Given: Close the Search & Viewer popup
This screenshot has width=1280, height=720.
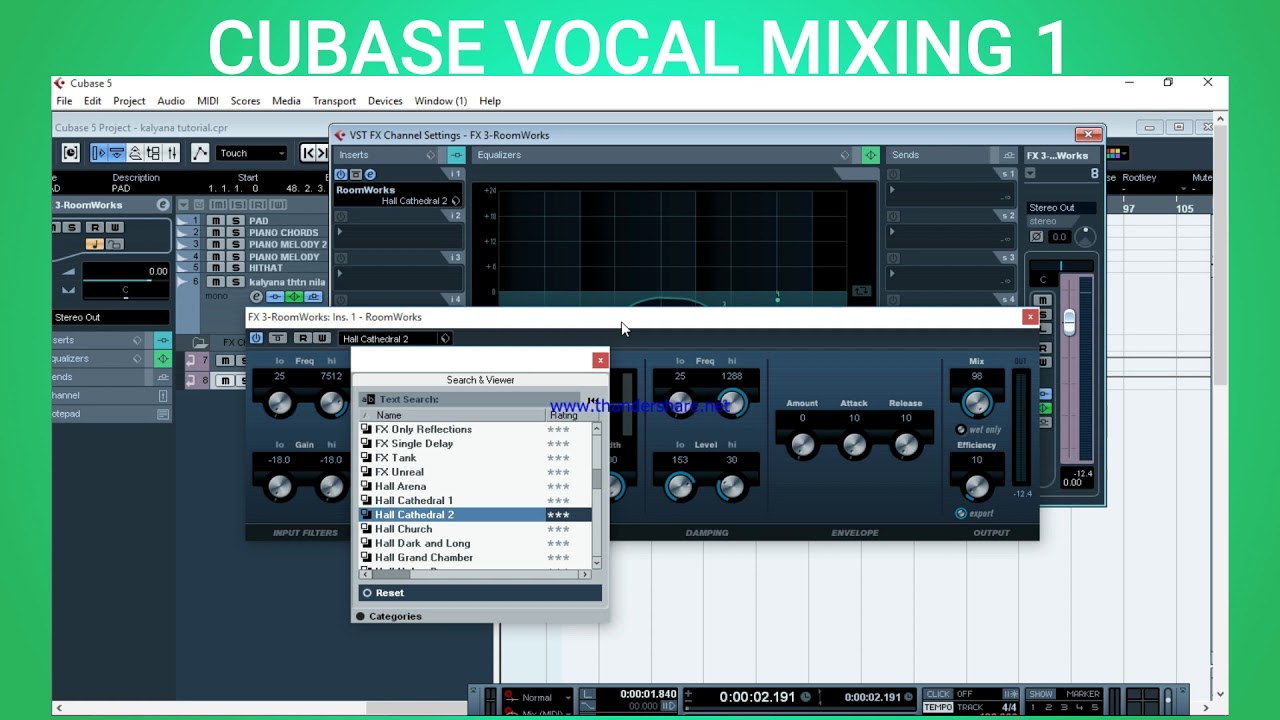Looking at the screenshot, I should [600, 360].
